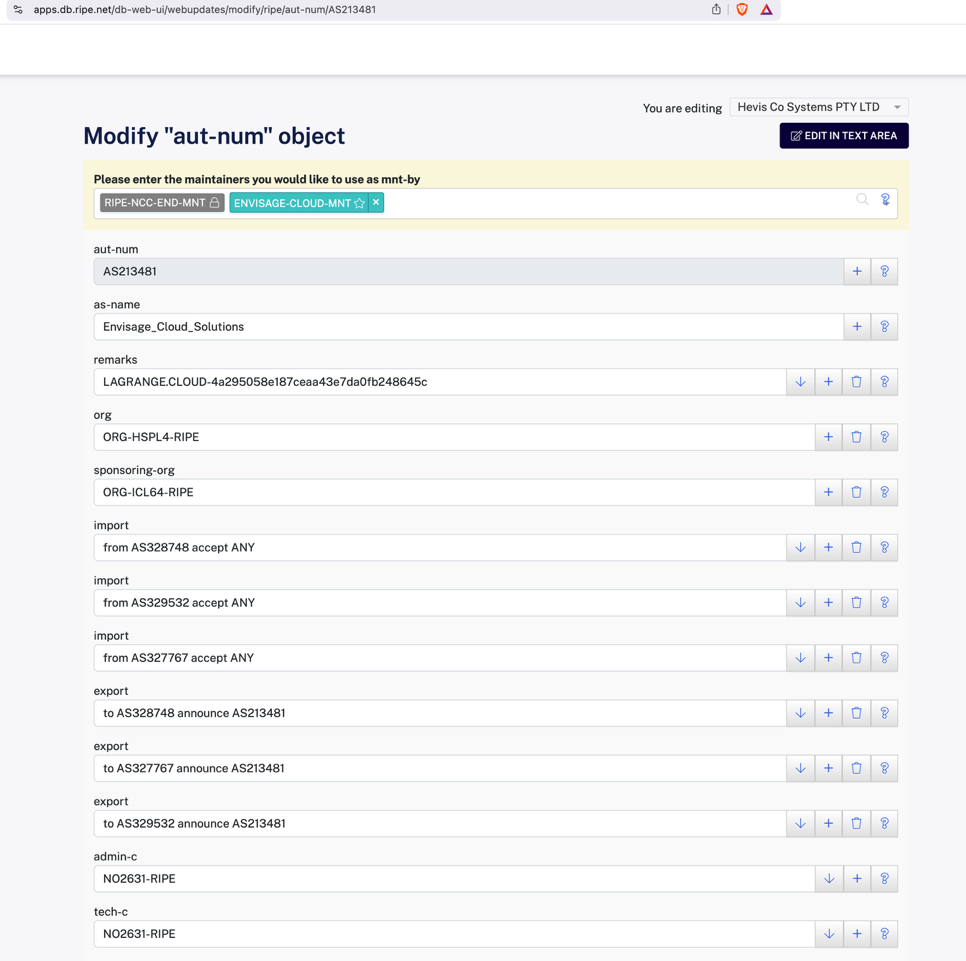Show help for the tech-c field
This screenshot has width=966, height=961.
(x=884, y=934)
